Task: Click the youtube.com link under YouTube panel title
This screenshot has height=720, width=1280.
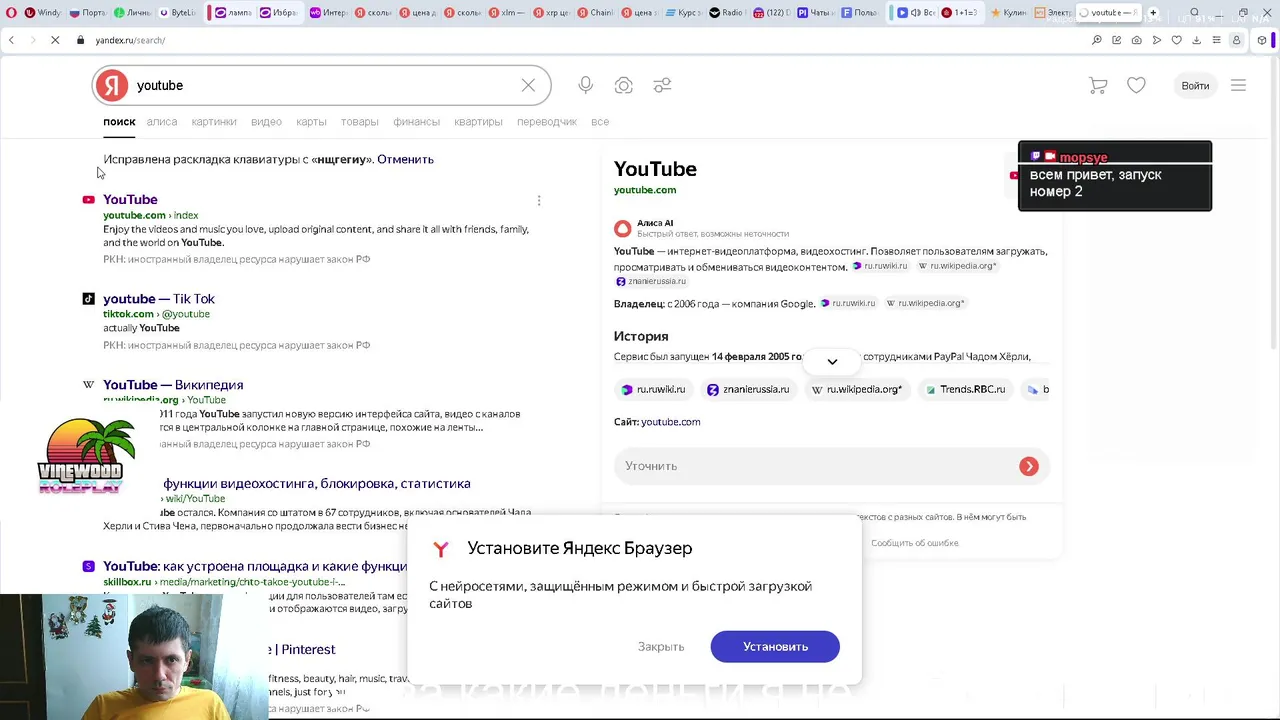Action: pyautogui.click(x=645, y=189)
